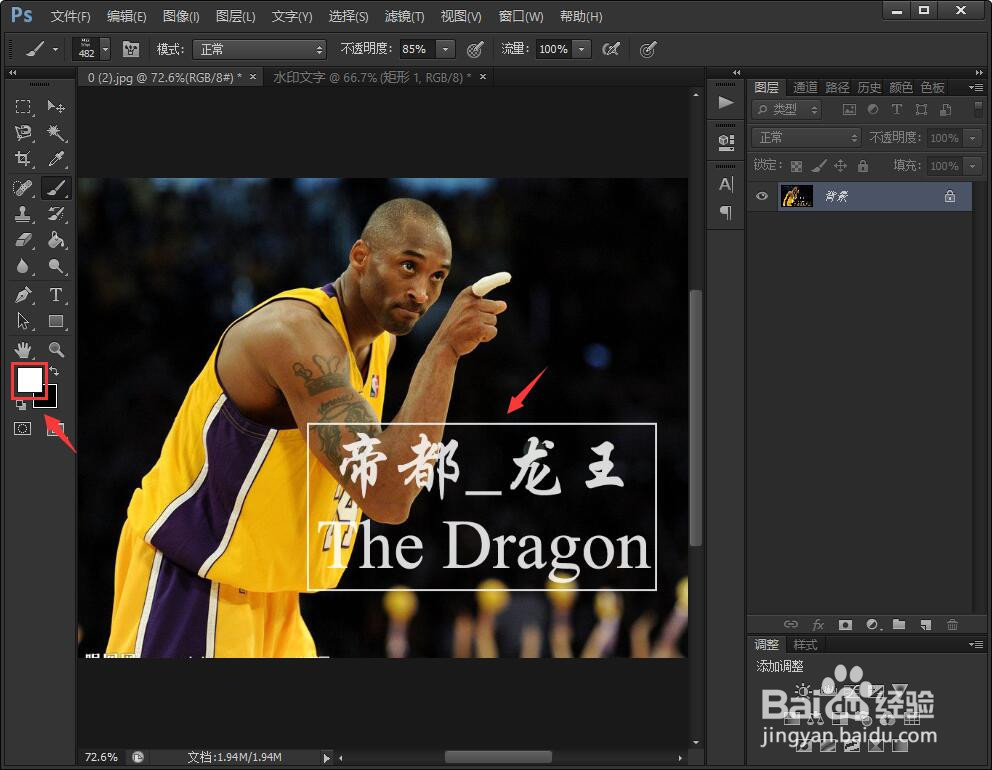
Task: Open tool preset picker arrow
Action: (x=56, y=49)
